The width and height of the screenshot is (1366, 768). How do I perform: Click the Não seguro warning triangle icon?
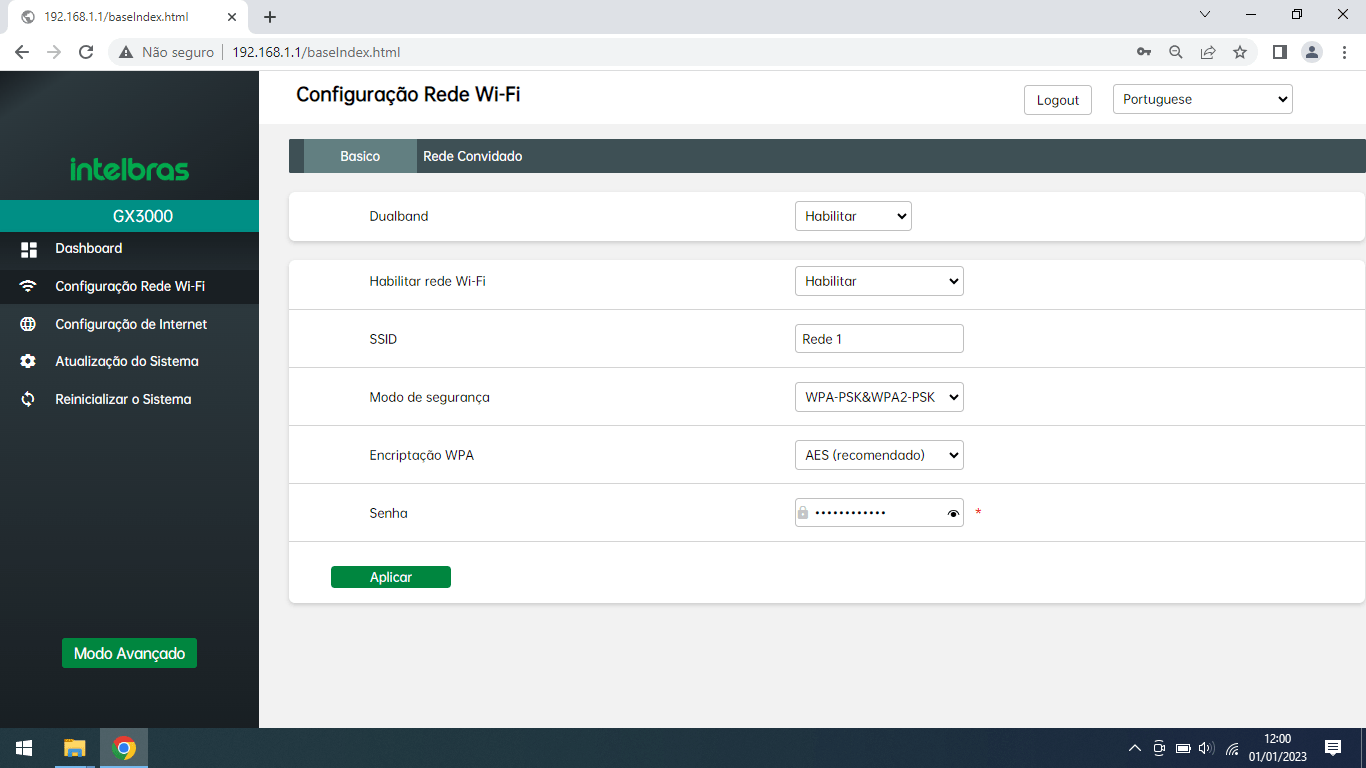pyautogui.click(x=126, y=52)
